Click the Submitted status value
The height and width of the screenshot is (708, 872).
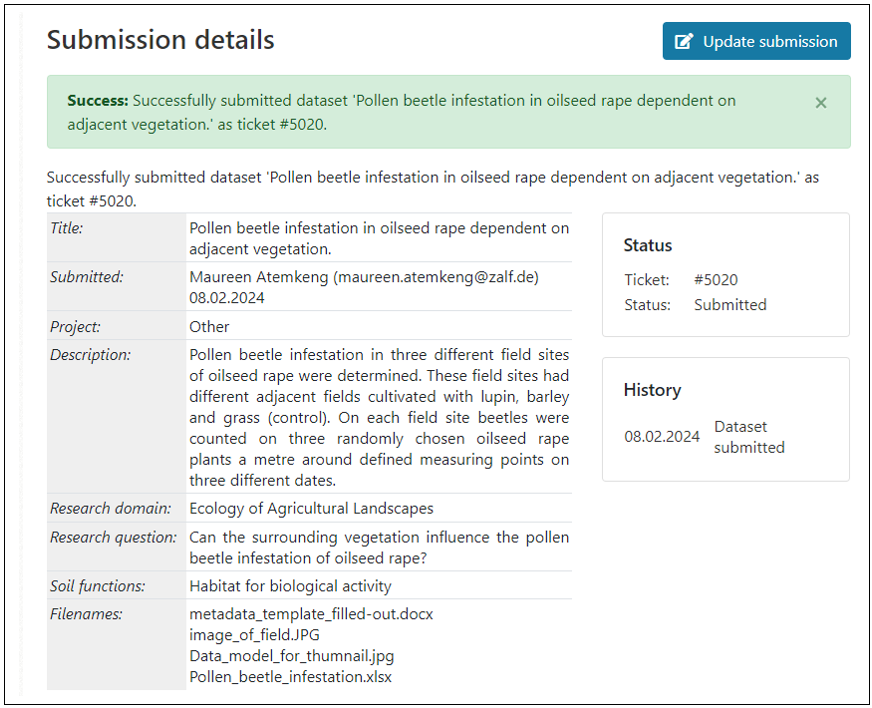[730, 305]
